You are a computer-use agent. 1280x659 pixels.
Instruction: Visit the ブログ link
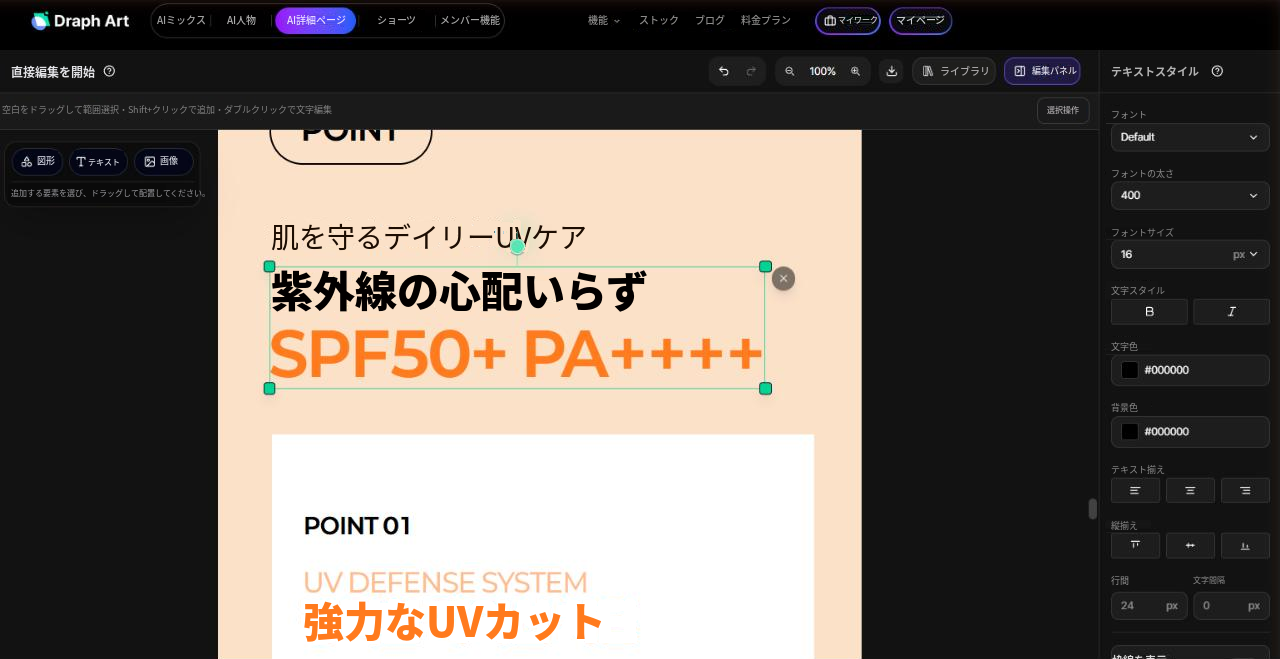point(710,20)
